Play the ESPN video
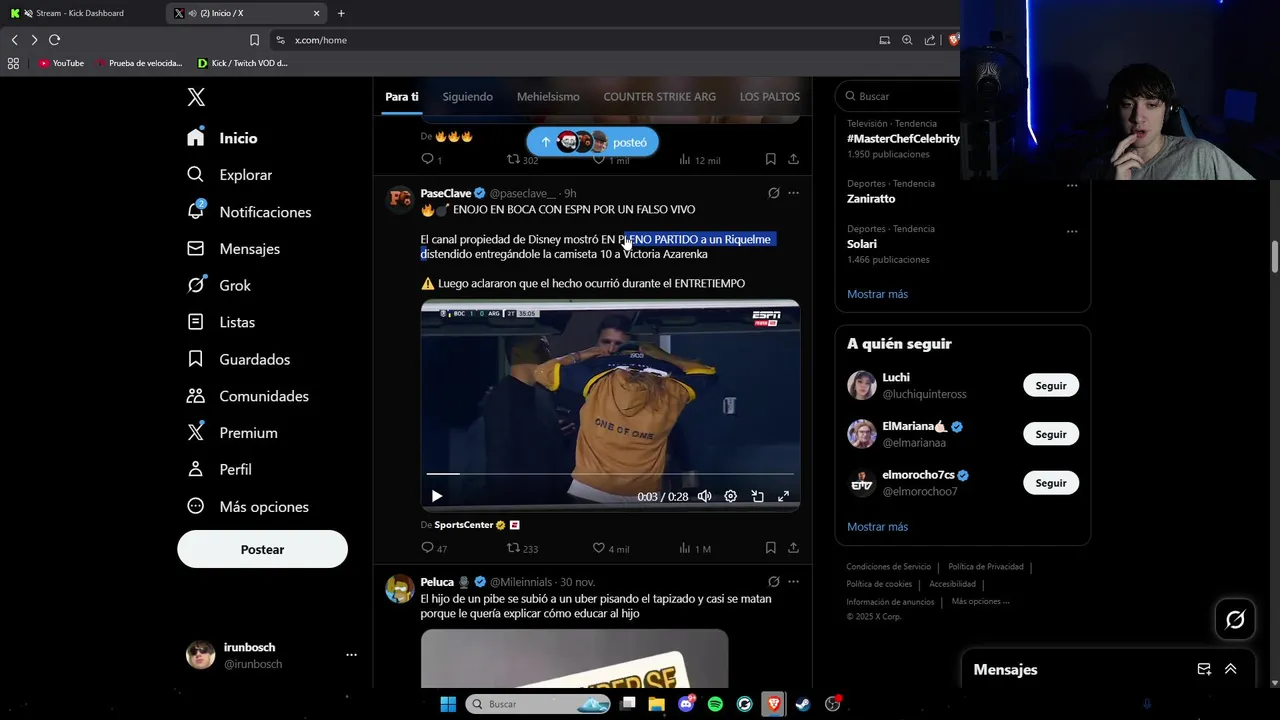The width and height of the screenshot is (1280, 720). [436, 496]
